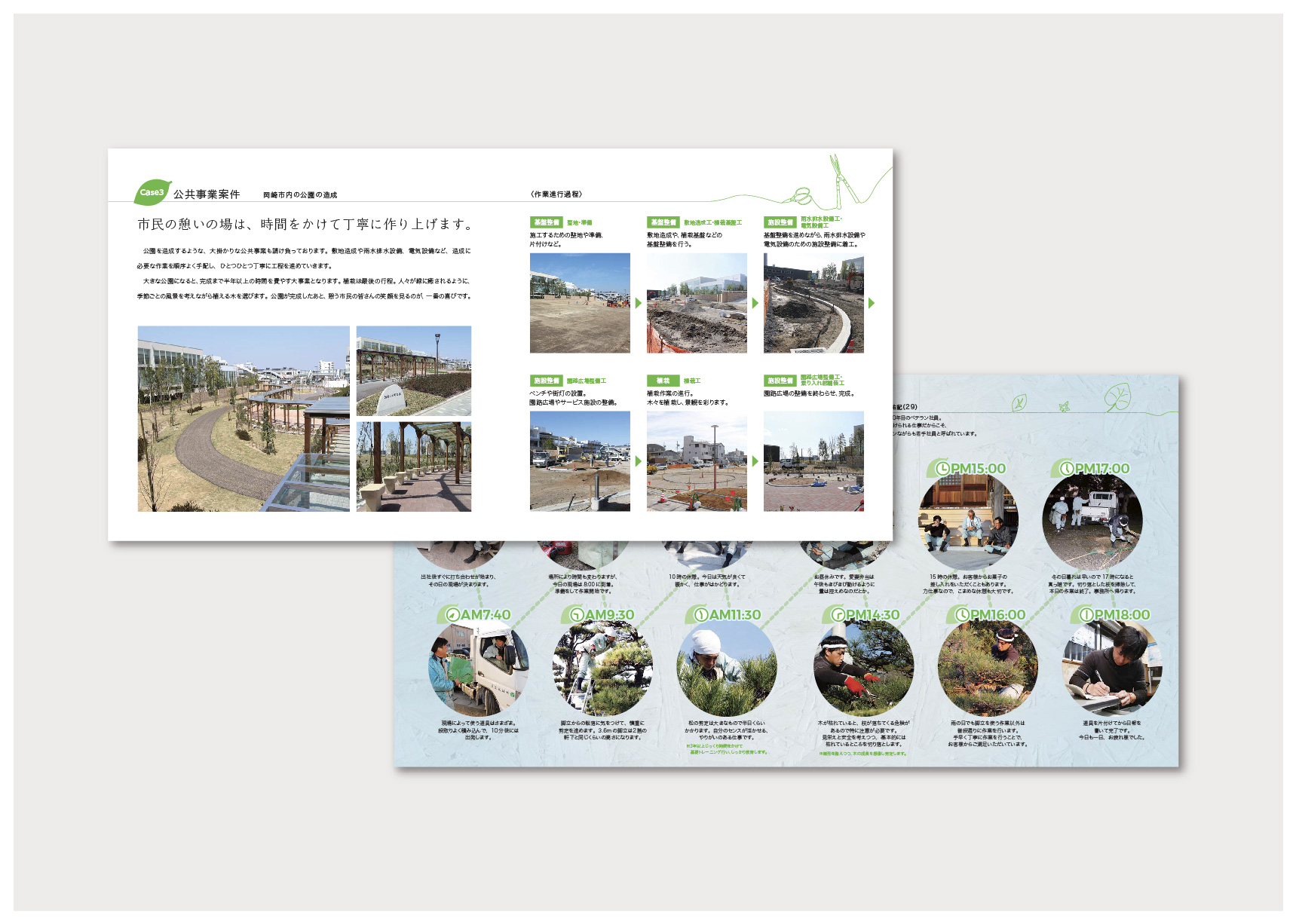Click the AM11:30 time label
This screenshot has height=924, width=1296.
pyautogui.click(x=735, y=615)
